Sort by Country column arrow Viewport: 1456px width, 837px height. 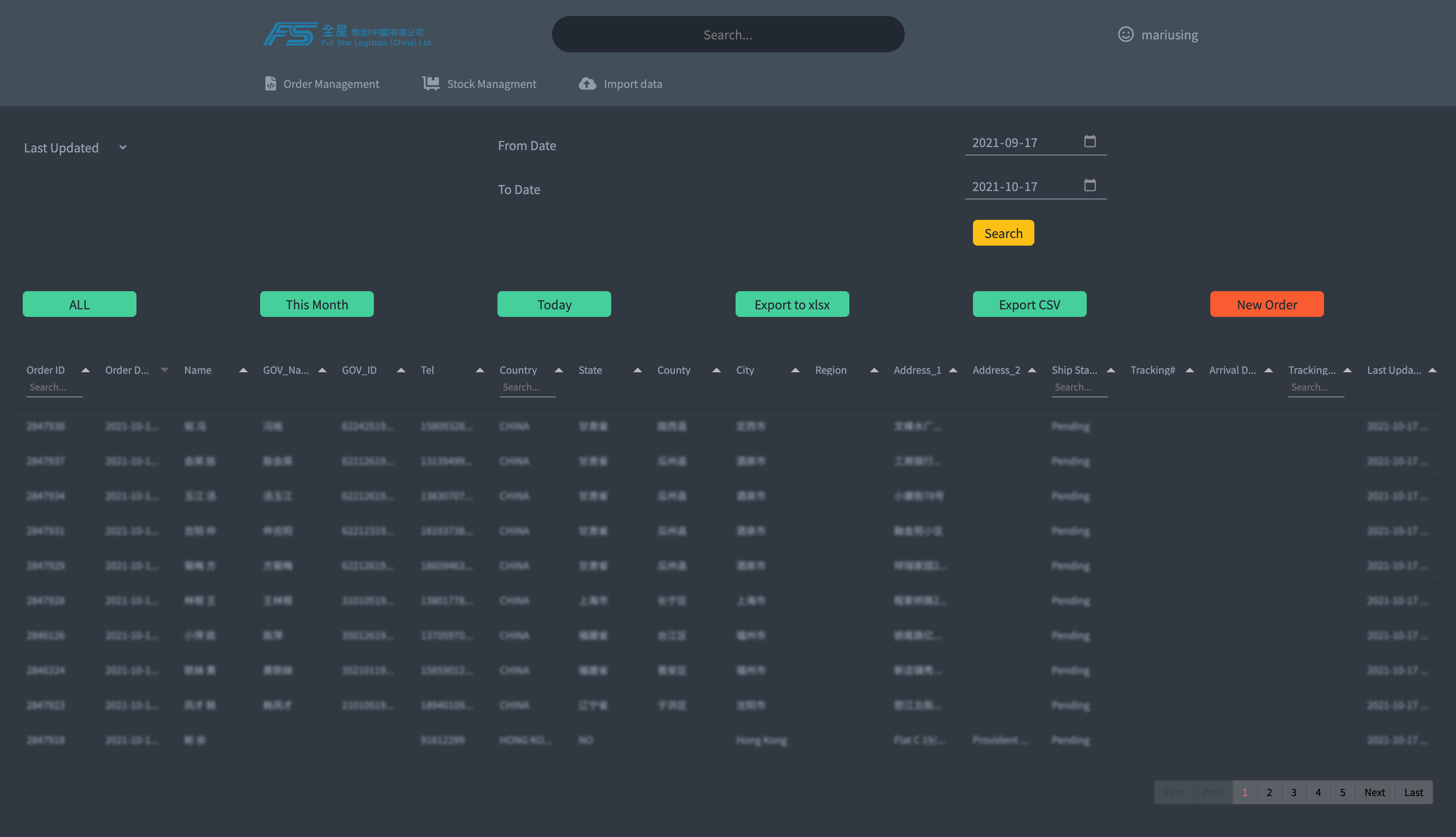558,370
